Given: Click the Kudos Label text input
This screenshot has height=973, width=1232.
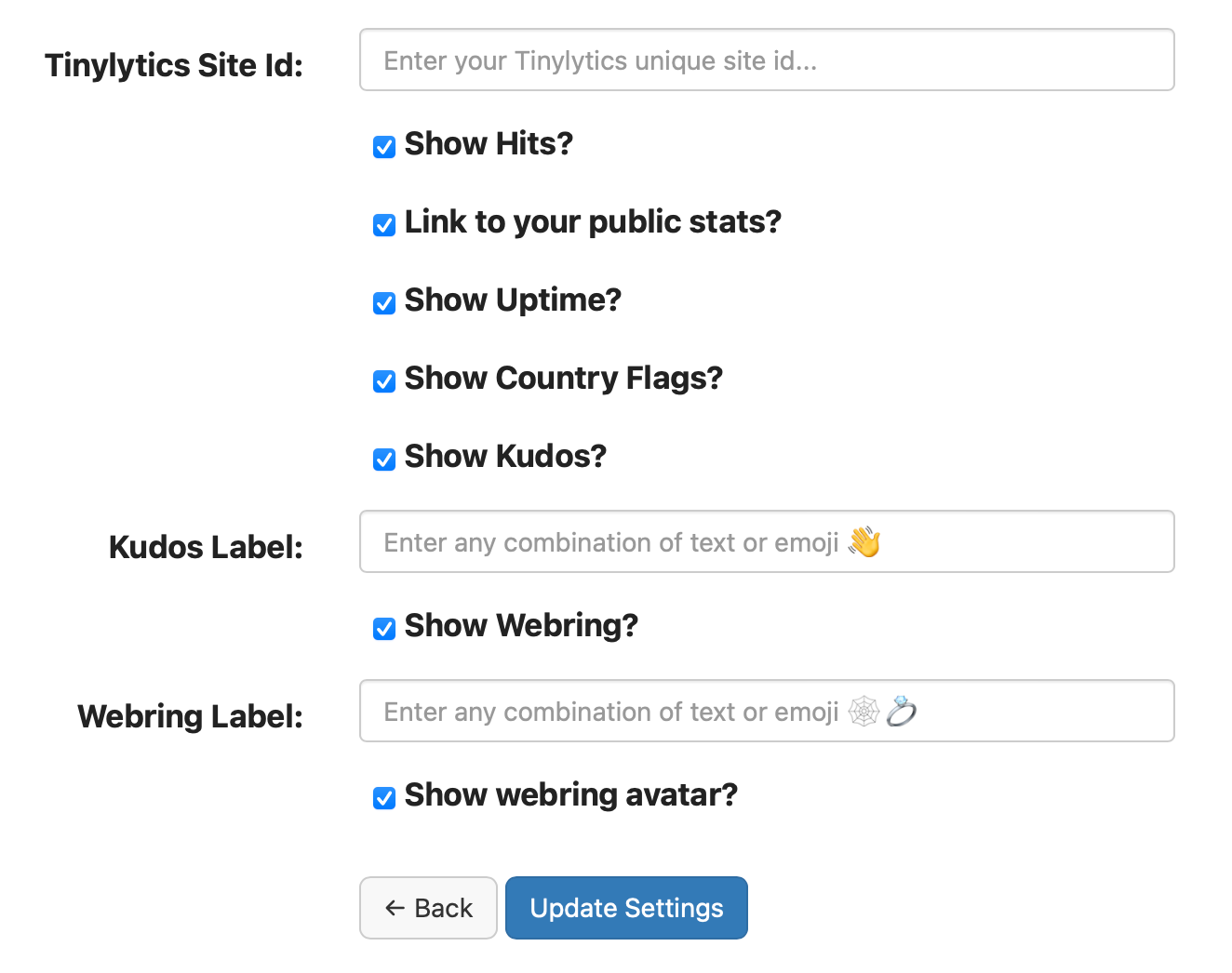Looking at the screenshot, I should (767, 542).
